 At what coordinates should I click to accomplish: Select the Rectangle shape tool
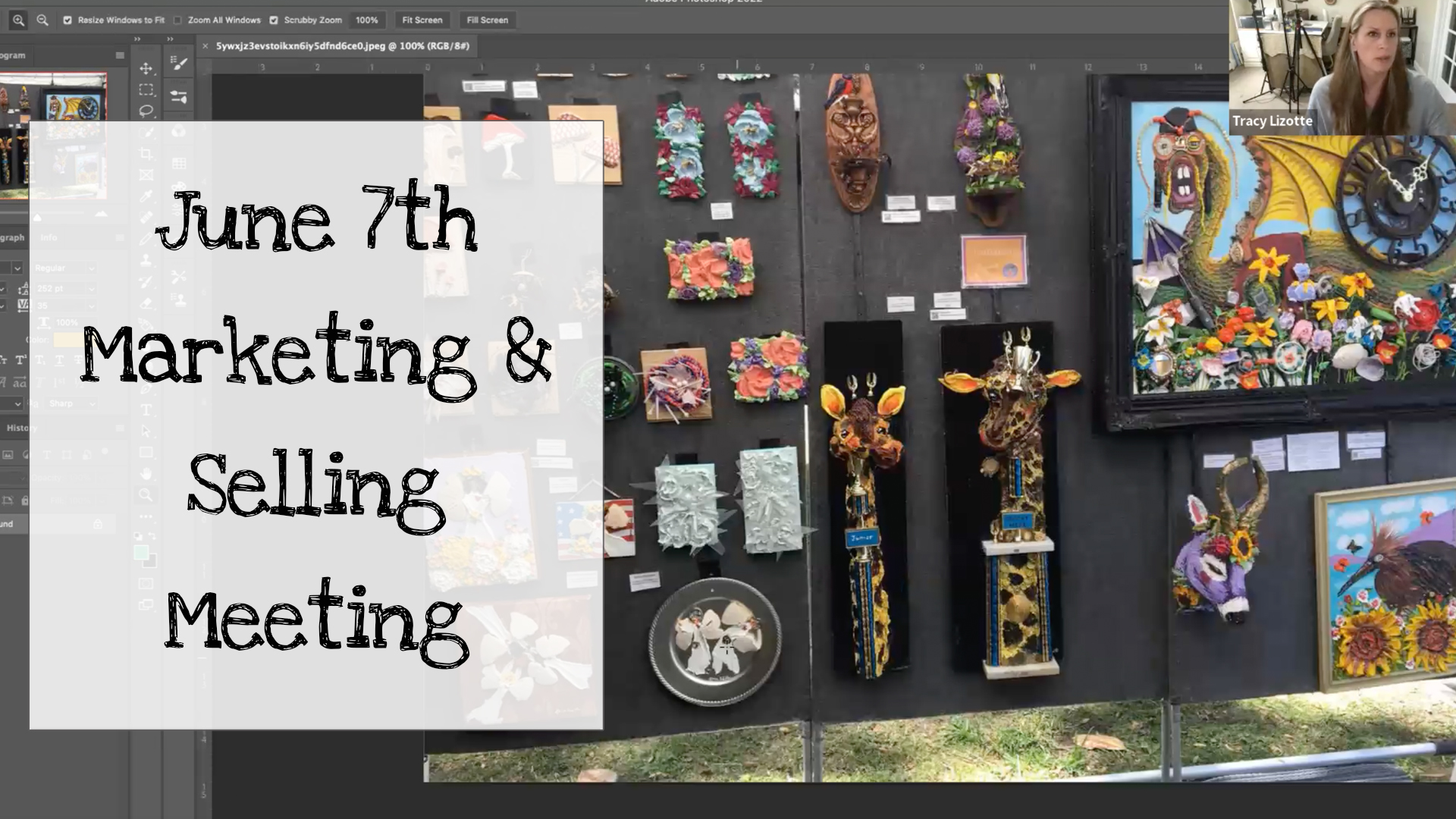click(x=146, y=453)
